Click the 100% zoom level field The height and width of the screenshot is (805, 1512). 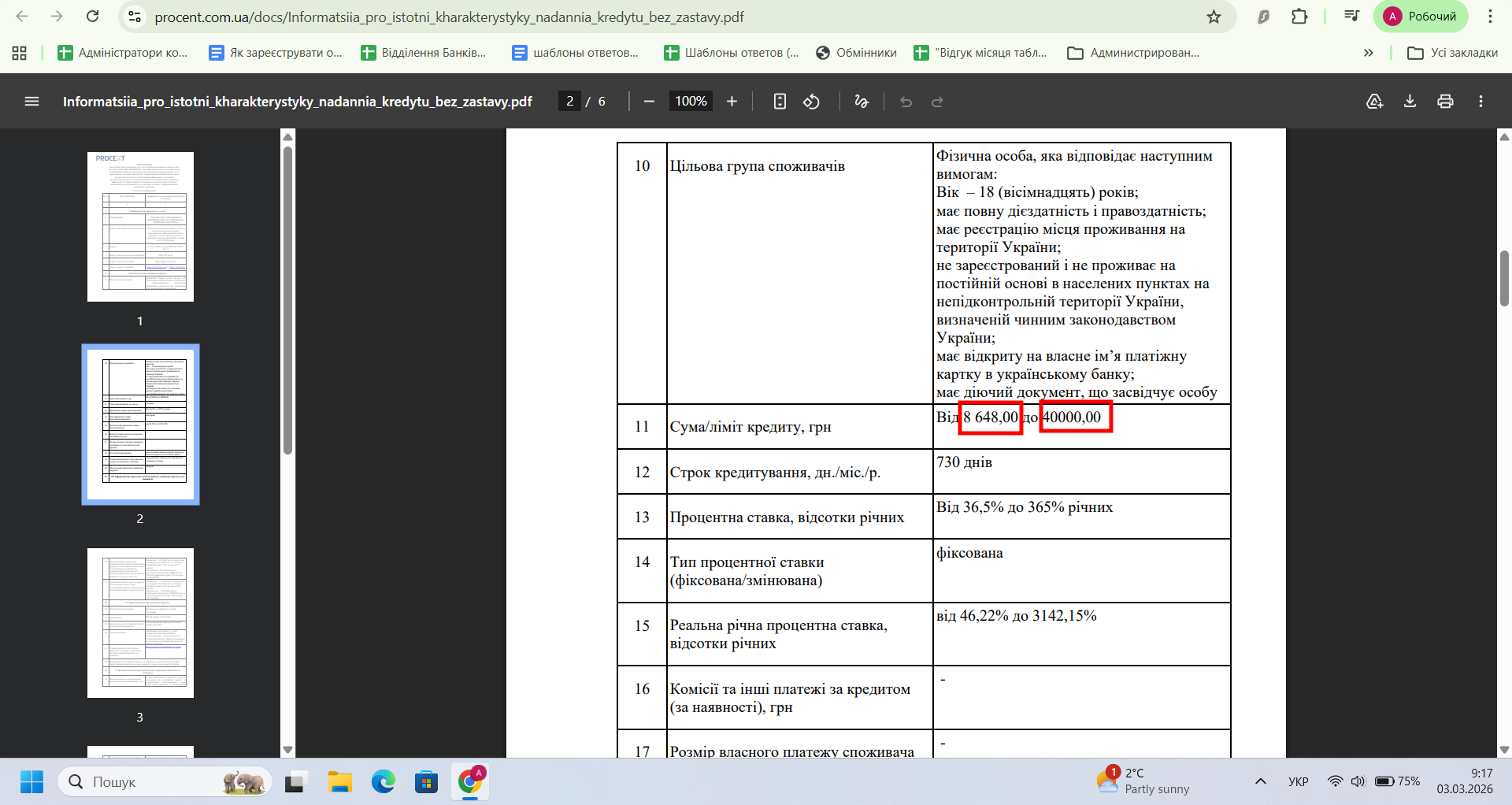[x=691, y=102]
